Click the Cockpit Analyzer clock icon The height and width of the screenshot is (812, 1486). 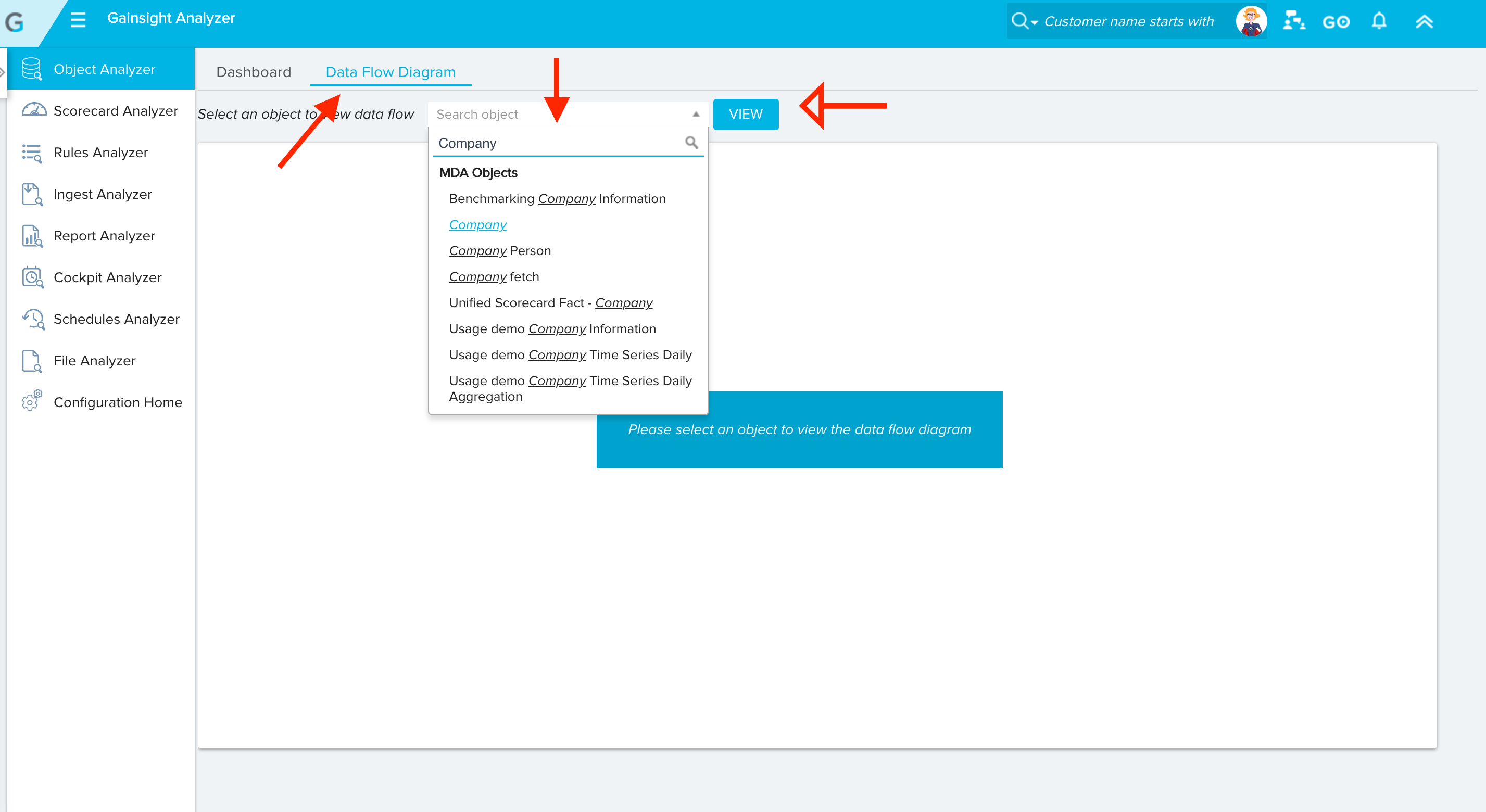(32, 277)
